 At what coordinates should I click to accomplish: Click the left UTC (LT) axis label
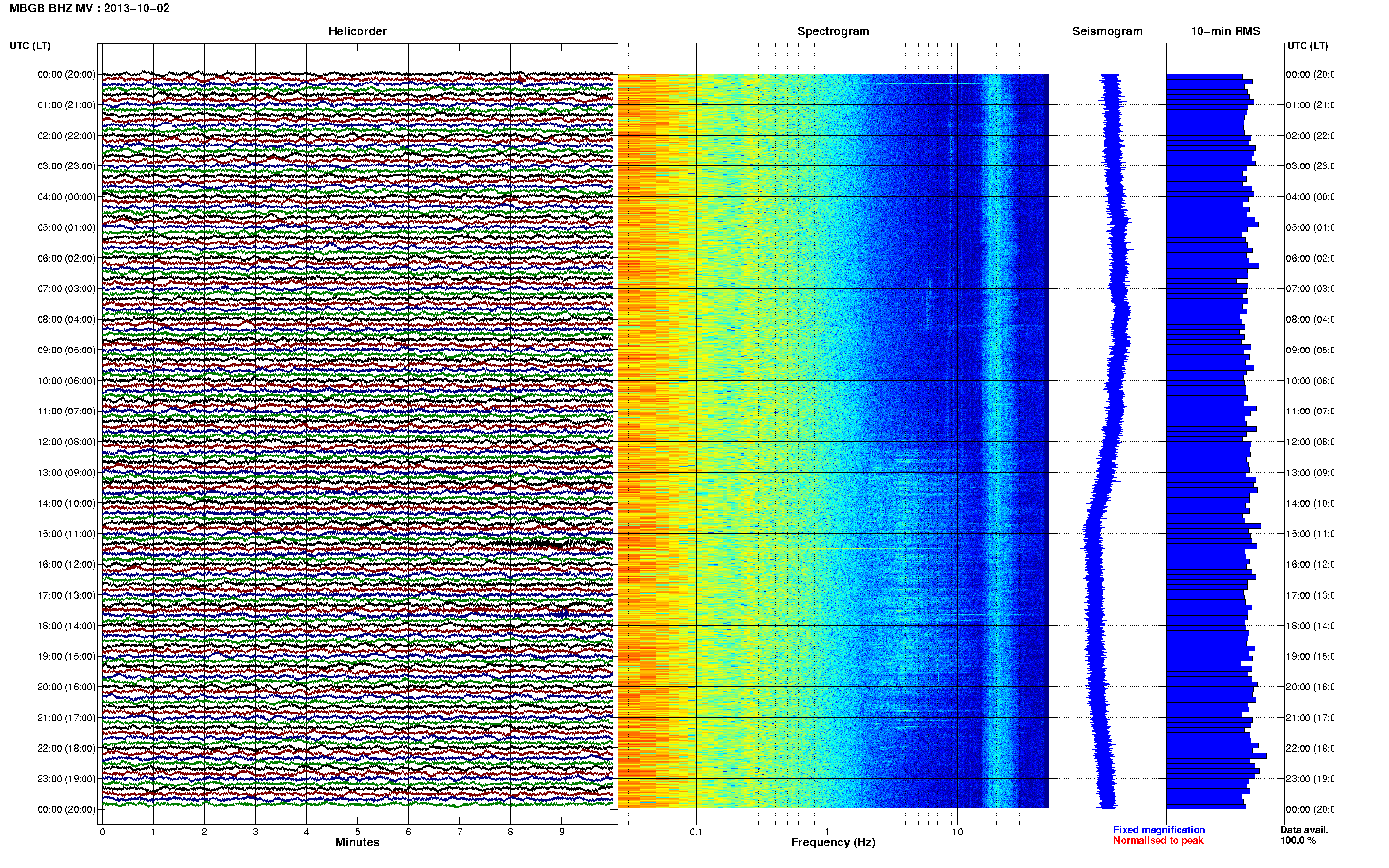(x=30, y=46)
